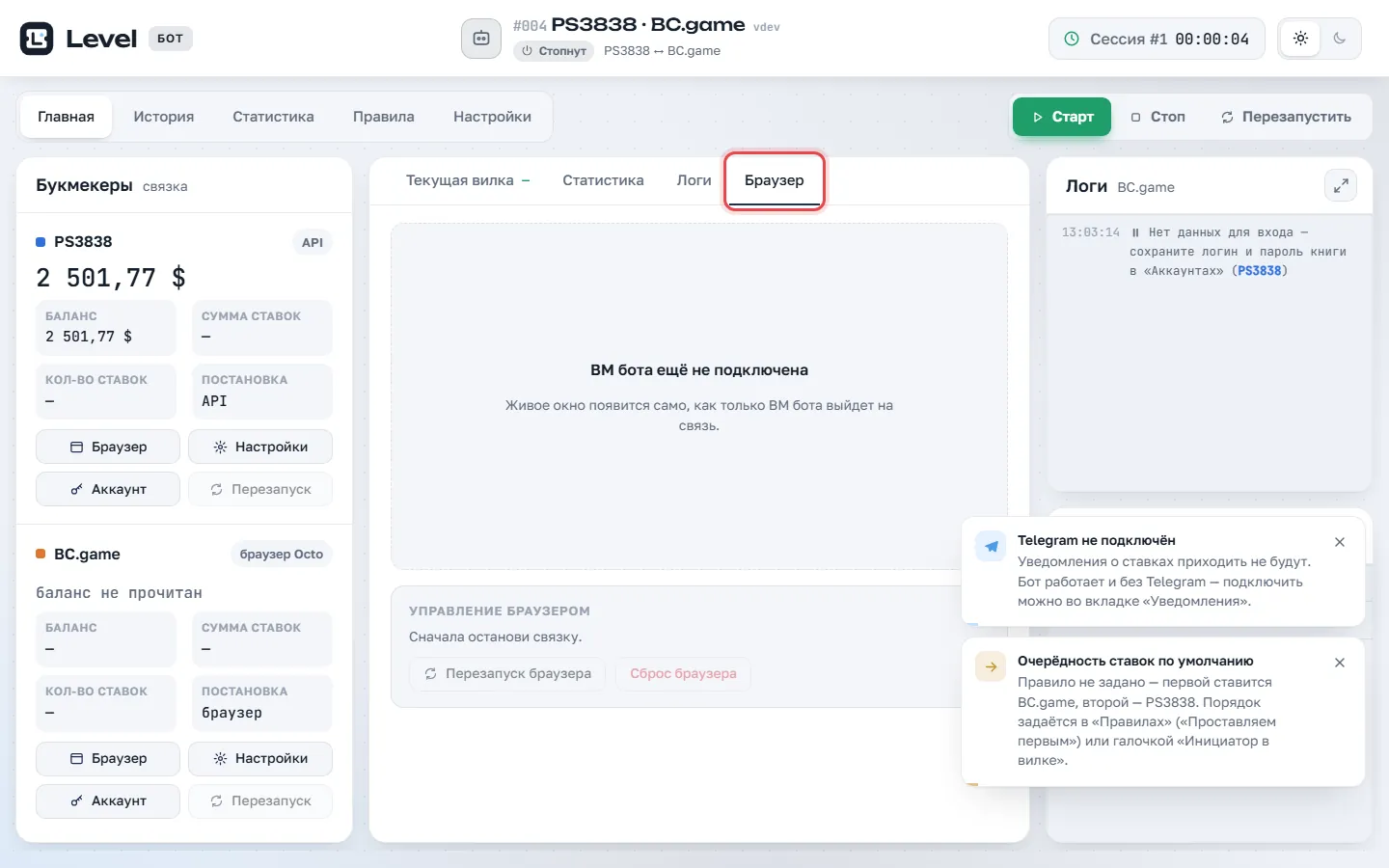The width and height of the screenshot is (1389, 868).
Task: Click the PS3838 balance 2 501,77 $ heading
Action: [111, 278]
